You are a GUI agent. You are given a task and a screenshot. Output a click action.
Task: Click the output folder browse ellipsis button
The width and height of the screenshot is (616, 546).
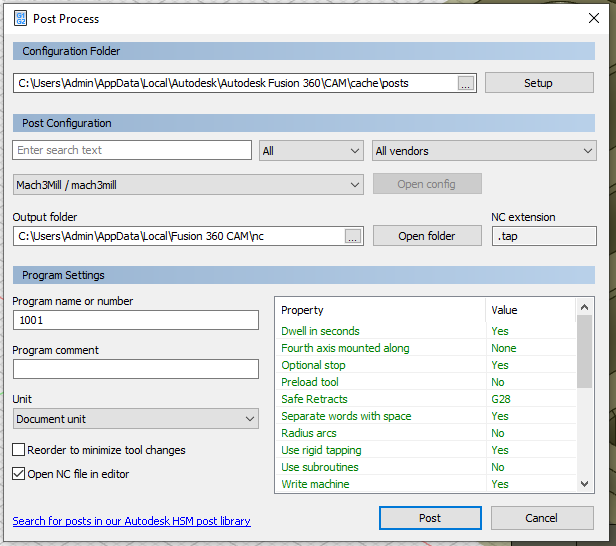tap(352, 237)
